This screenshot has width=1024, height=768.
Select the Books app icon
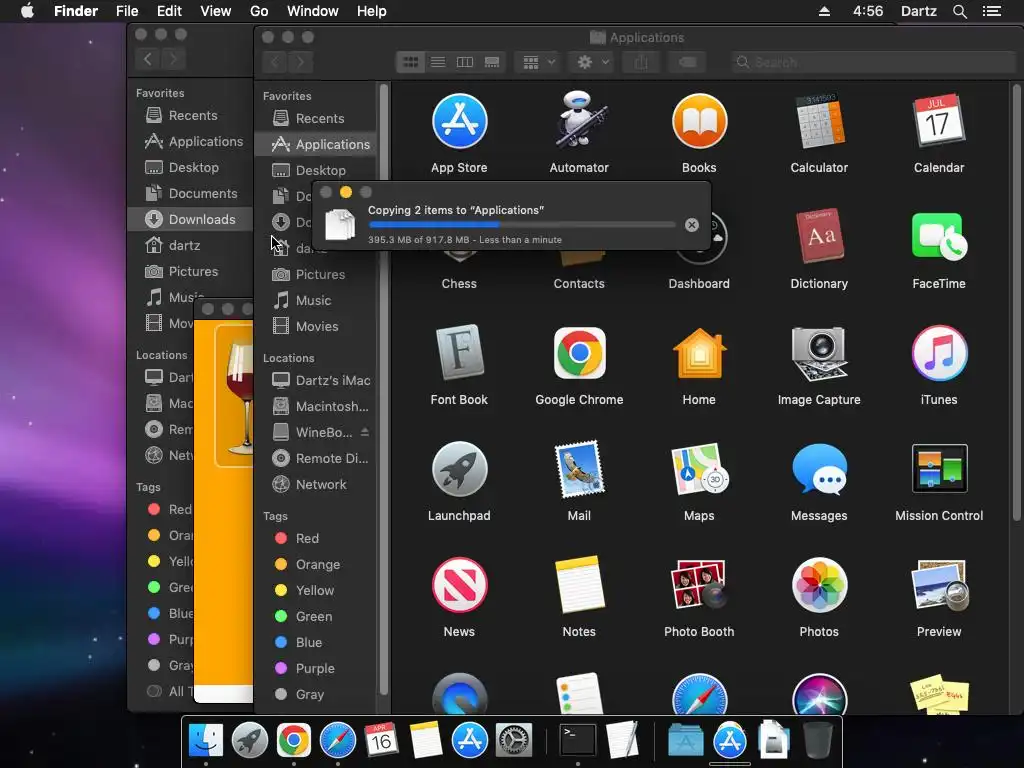click(x=699, y=121)
